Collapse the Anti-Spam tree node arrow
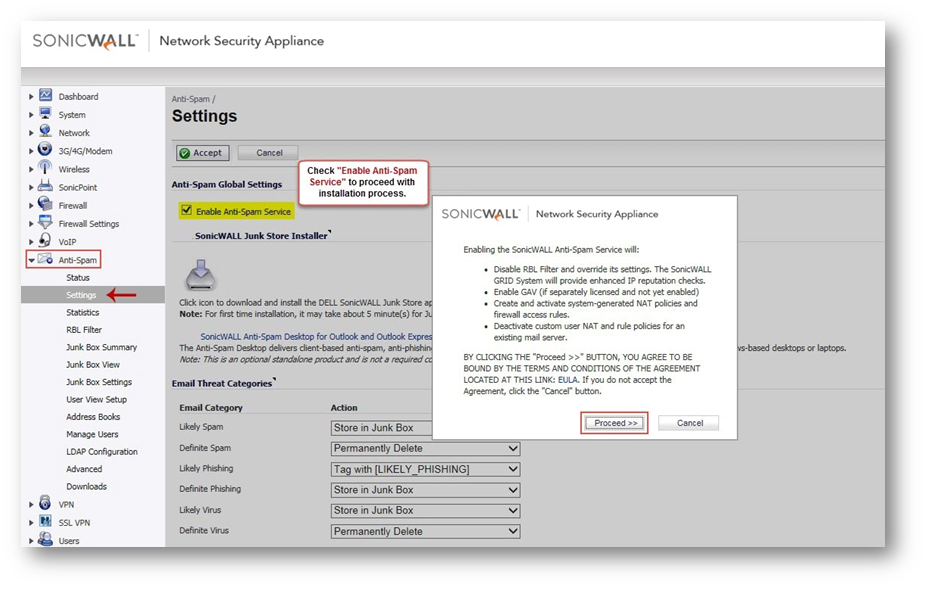Image resolution: width=927 pixels, height=589 pixels. (31, 260)
